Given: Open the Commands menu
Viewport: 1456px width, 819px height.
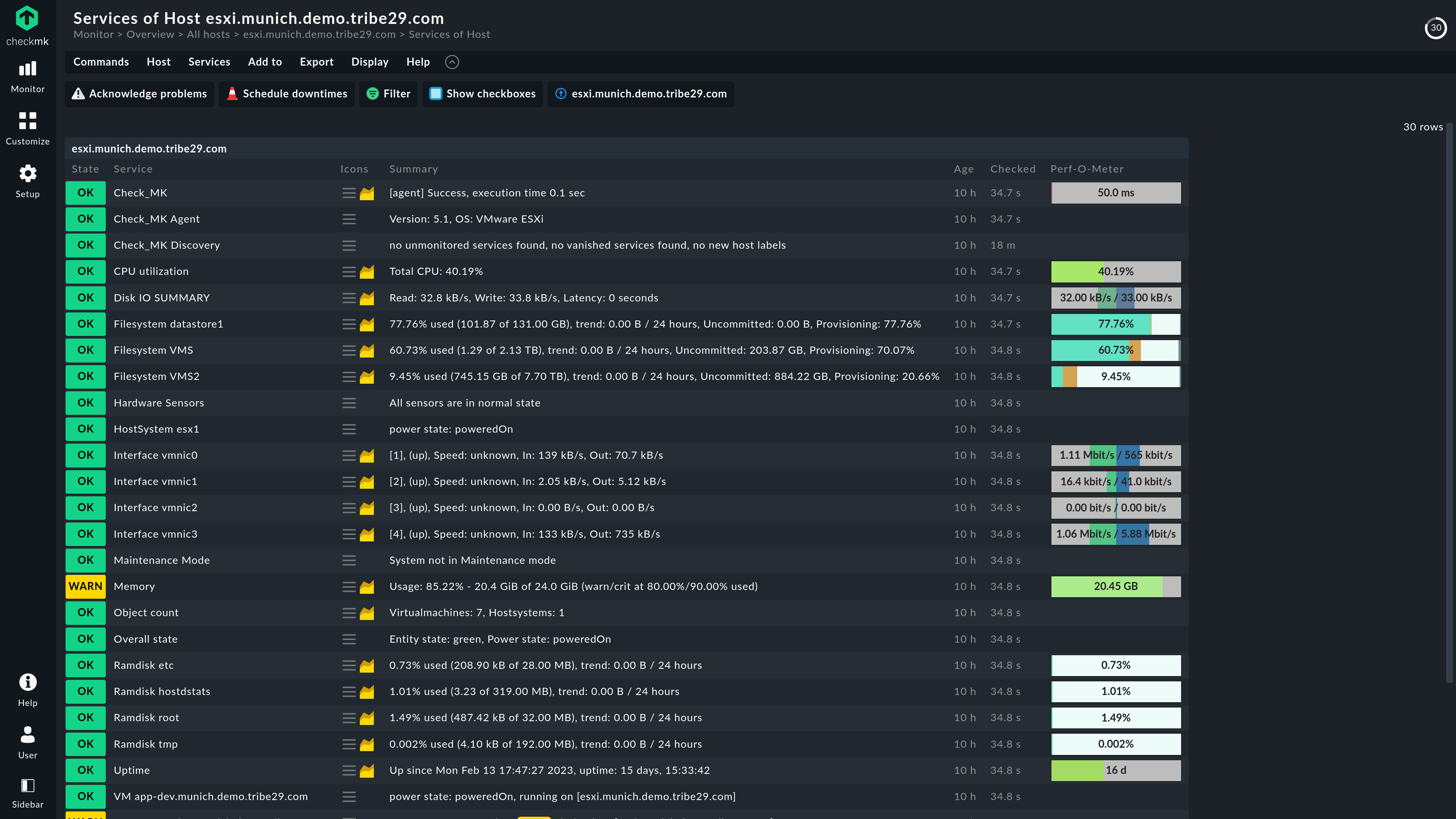Looking at the screenshot, I should pyautogui.click(x=101, y=62).
